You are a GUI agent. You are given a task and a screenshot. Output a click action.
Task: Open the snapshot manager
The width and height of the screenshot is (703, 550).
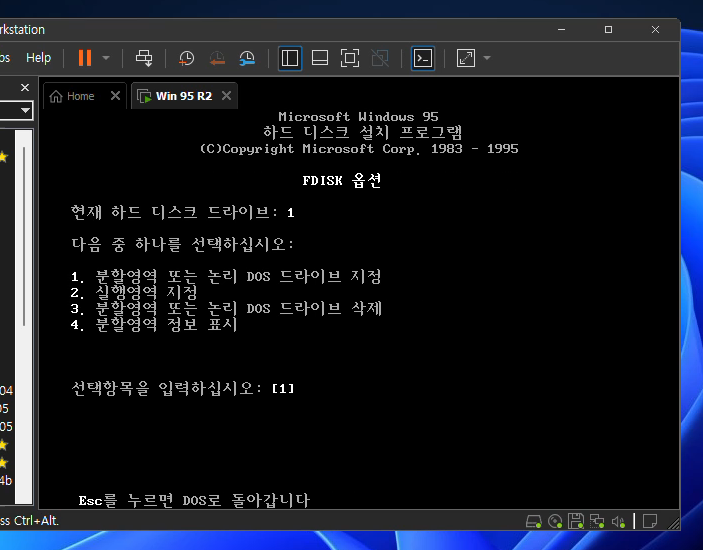[x=247, y=58]
